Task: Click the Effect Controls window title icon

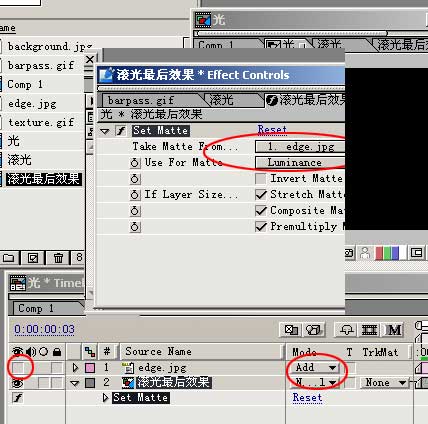Action: [107, 75]
